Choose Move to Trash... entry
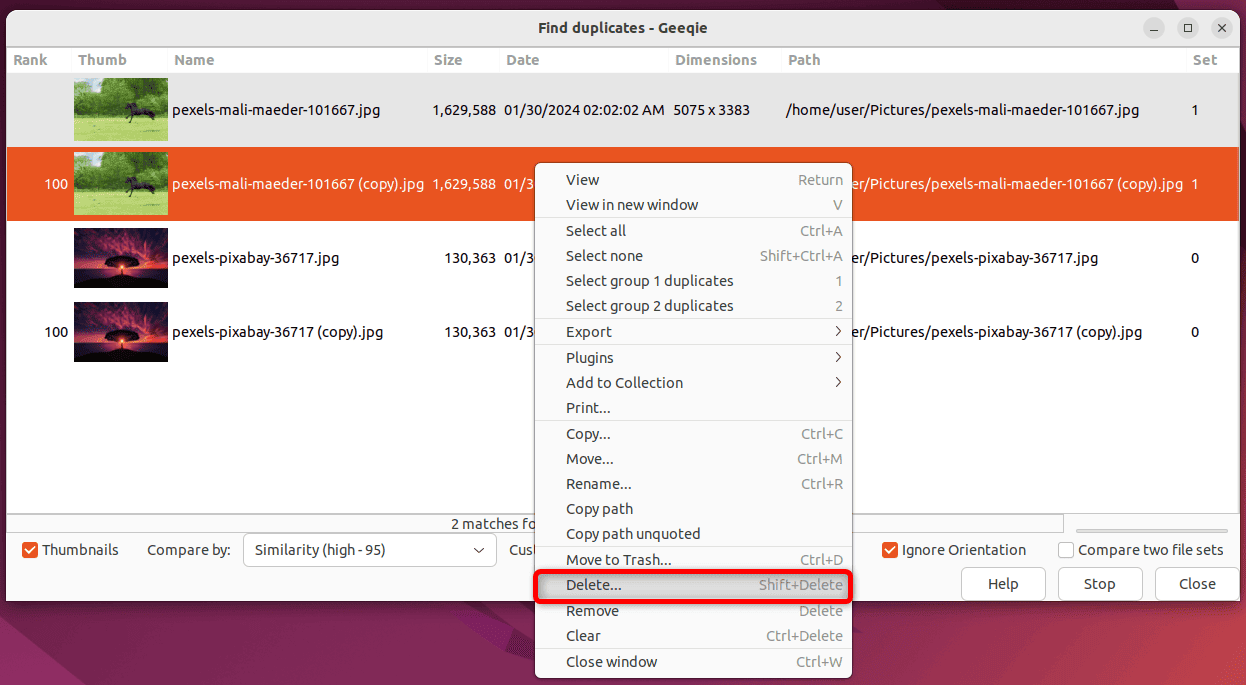 tap(693, 560)
